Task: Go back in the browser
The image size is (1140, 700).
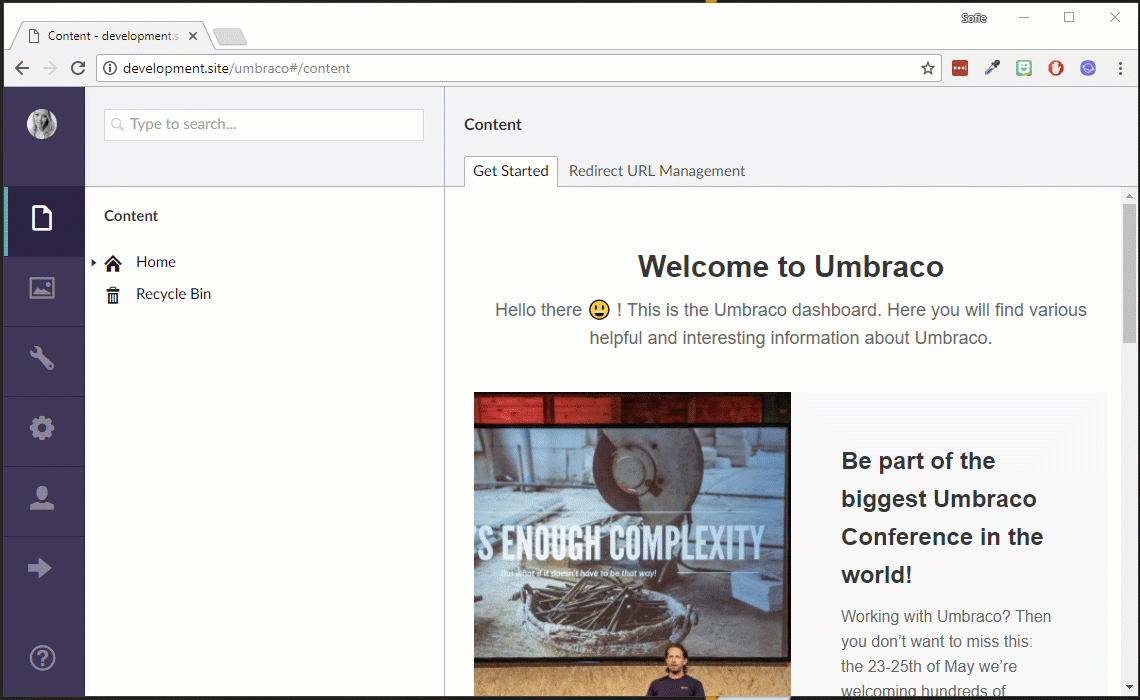Action: point(22,68)
